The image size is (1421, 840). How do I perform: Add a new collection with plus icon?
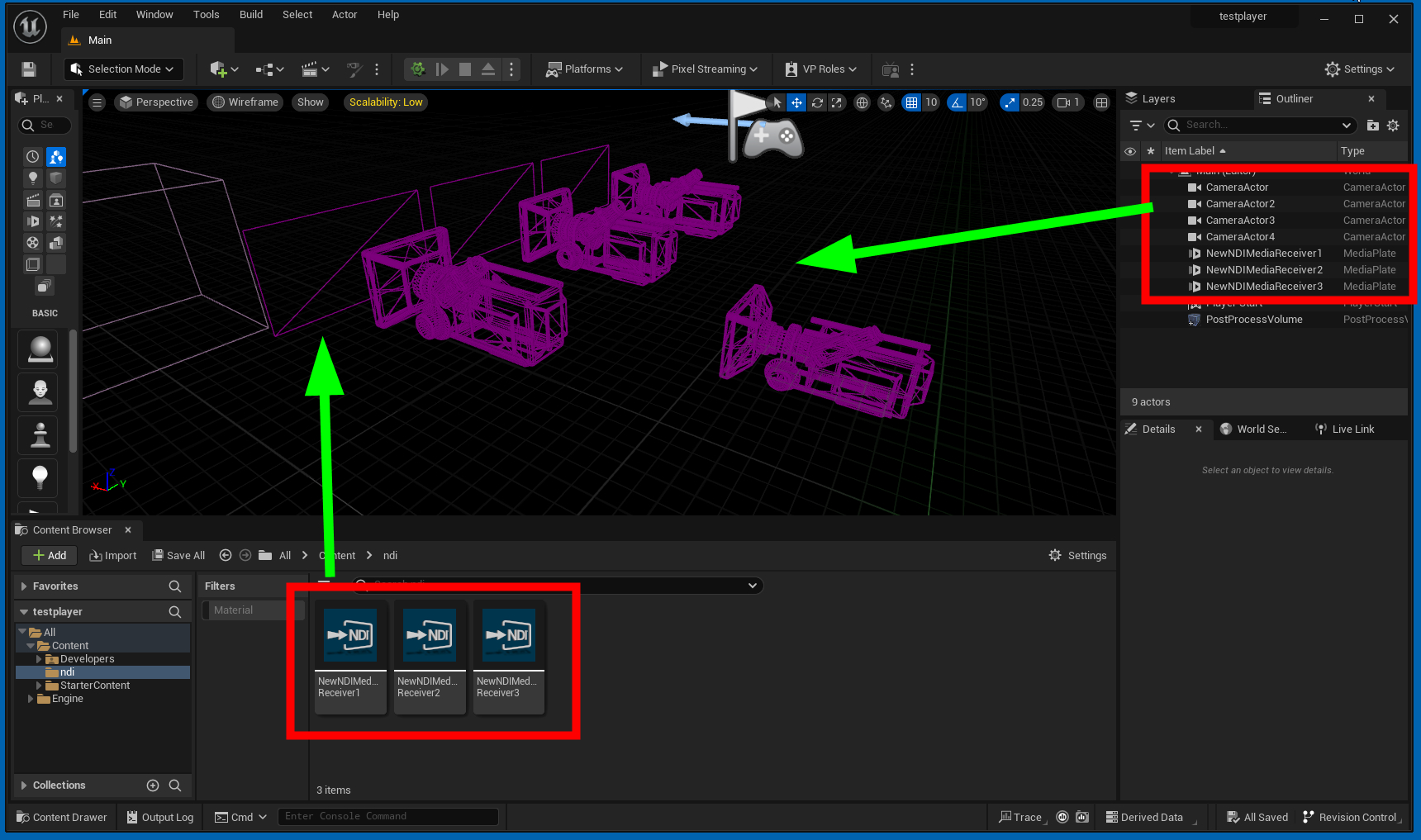click(153, 785)
